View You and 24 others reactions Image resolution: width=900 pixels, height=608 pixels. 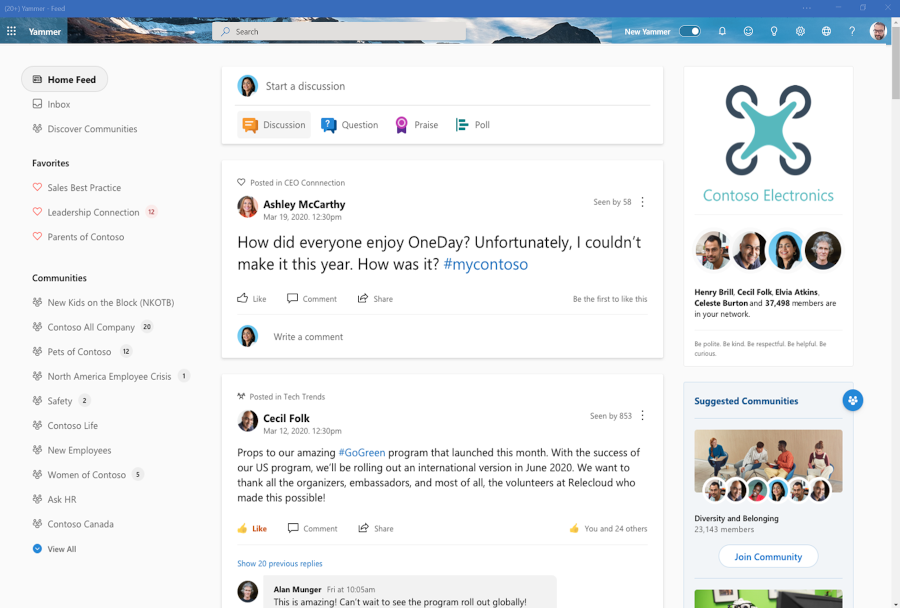(x=608, y=528)
